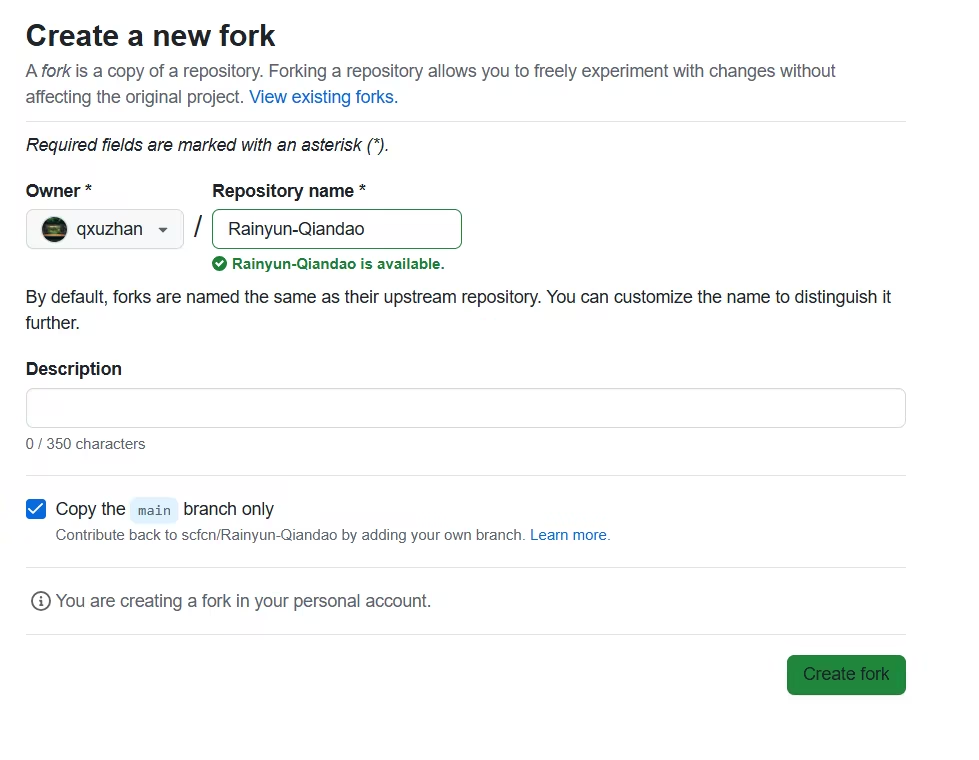Expand the Owner dropdown caret arrow

pos(163,230)
